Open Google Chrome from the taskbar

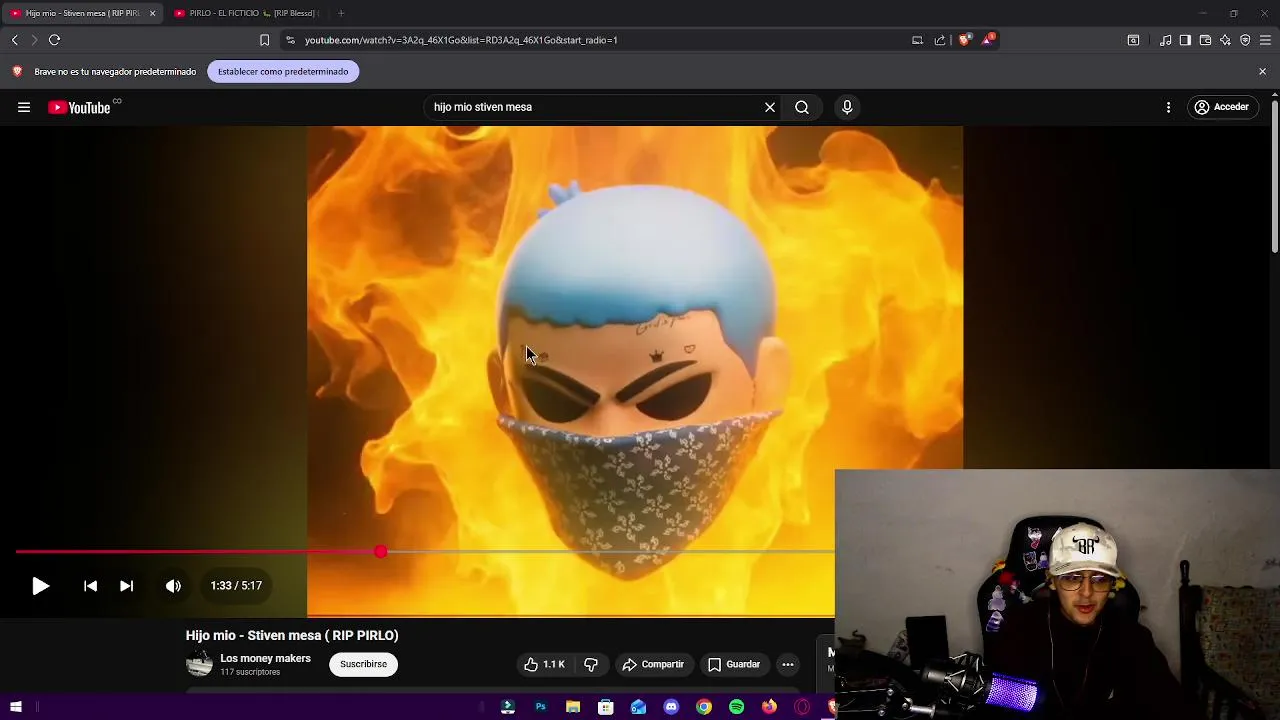tap(704, 707)
